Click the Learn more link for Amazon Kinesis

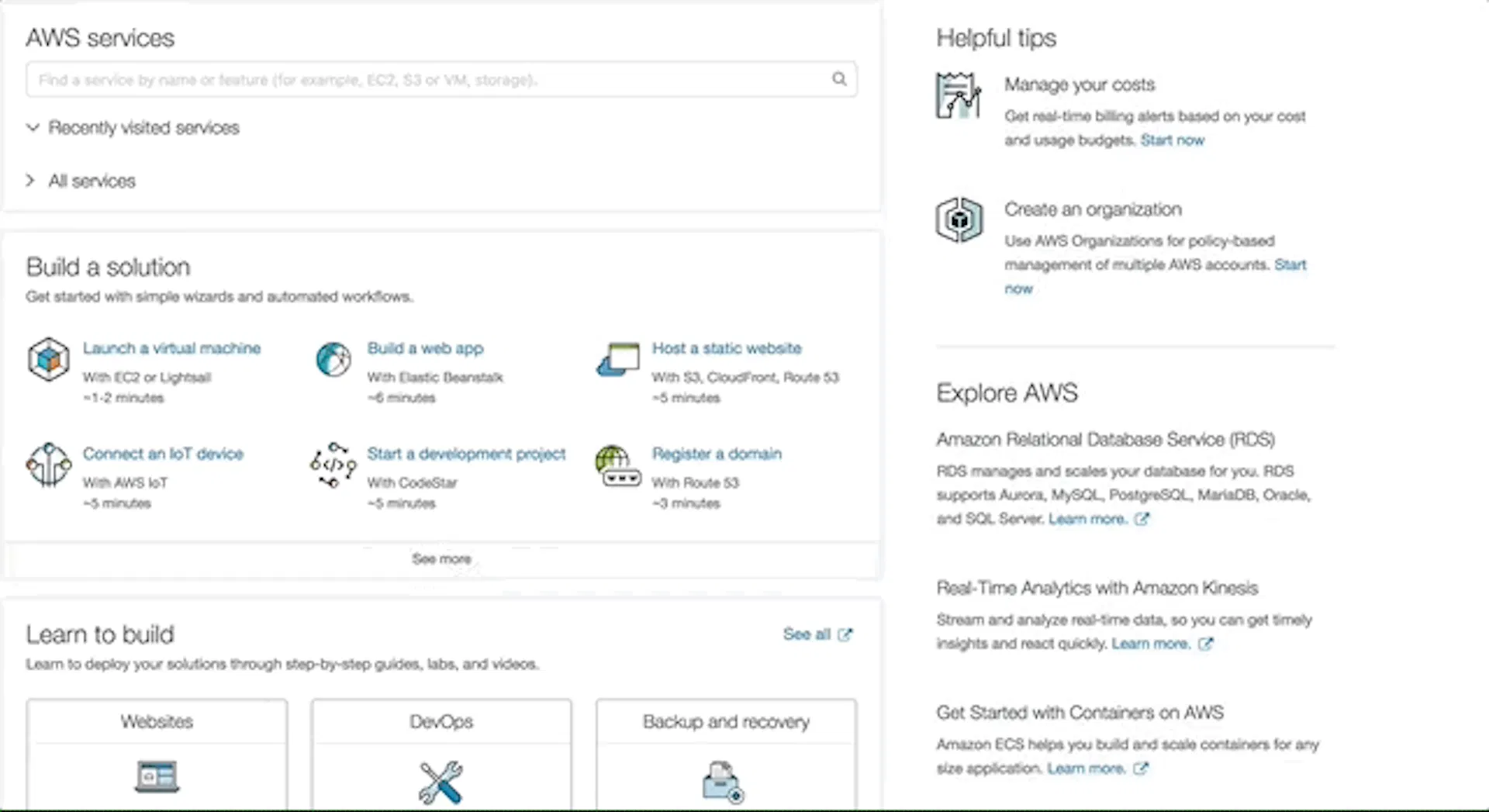(1162, 644)
